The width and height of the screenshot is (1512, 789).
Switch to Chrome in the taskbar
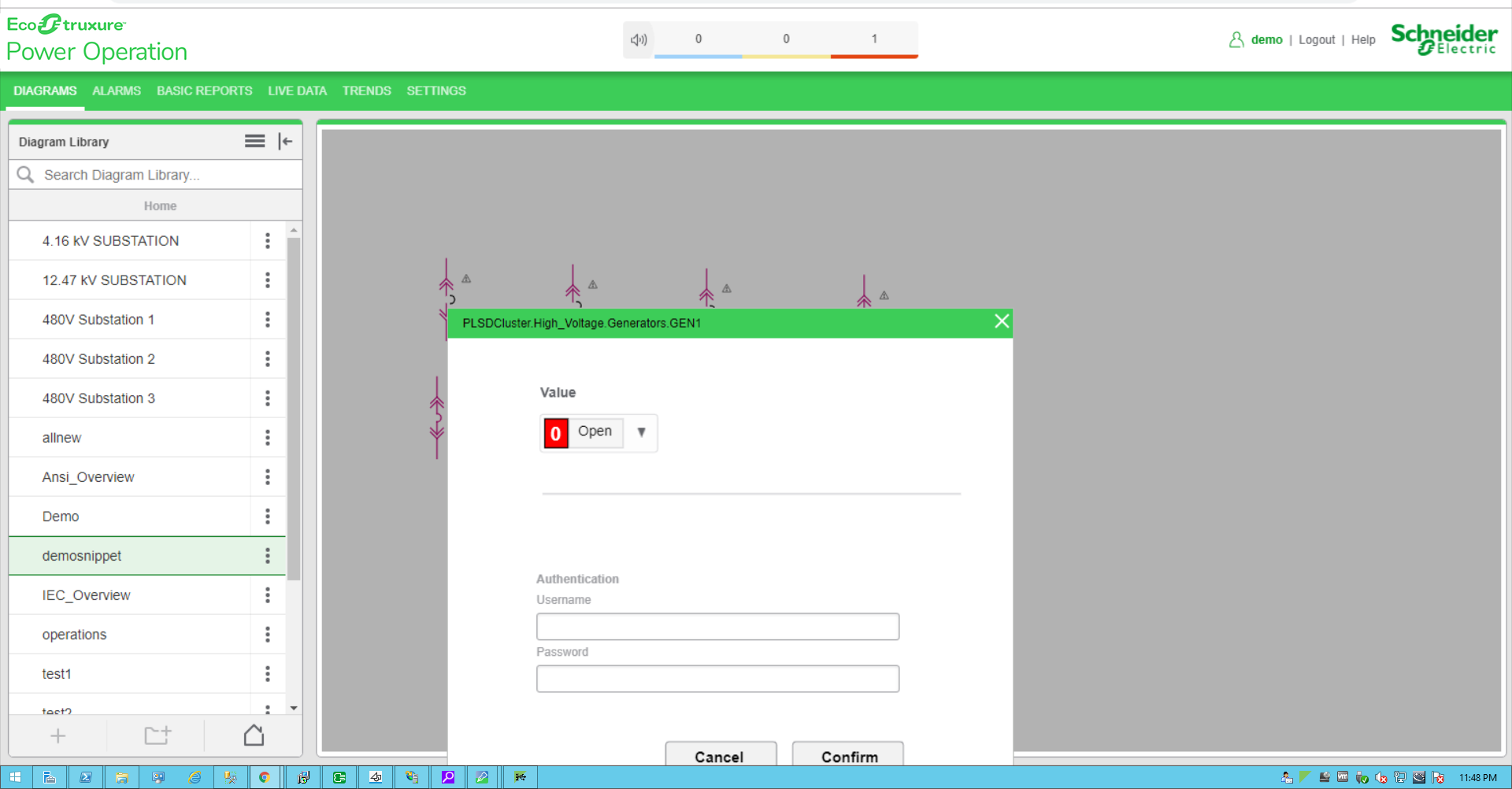pyautogui.click(x=265, y=777)
